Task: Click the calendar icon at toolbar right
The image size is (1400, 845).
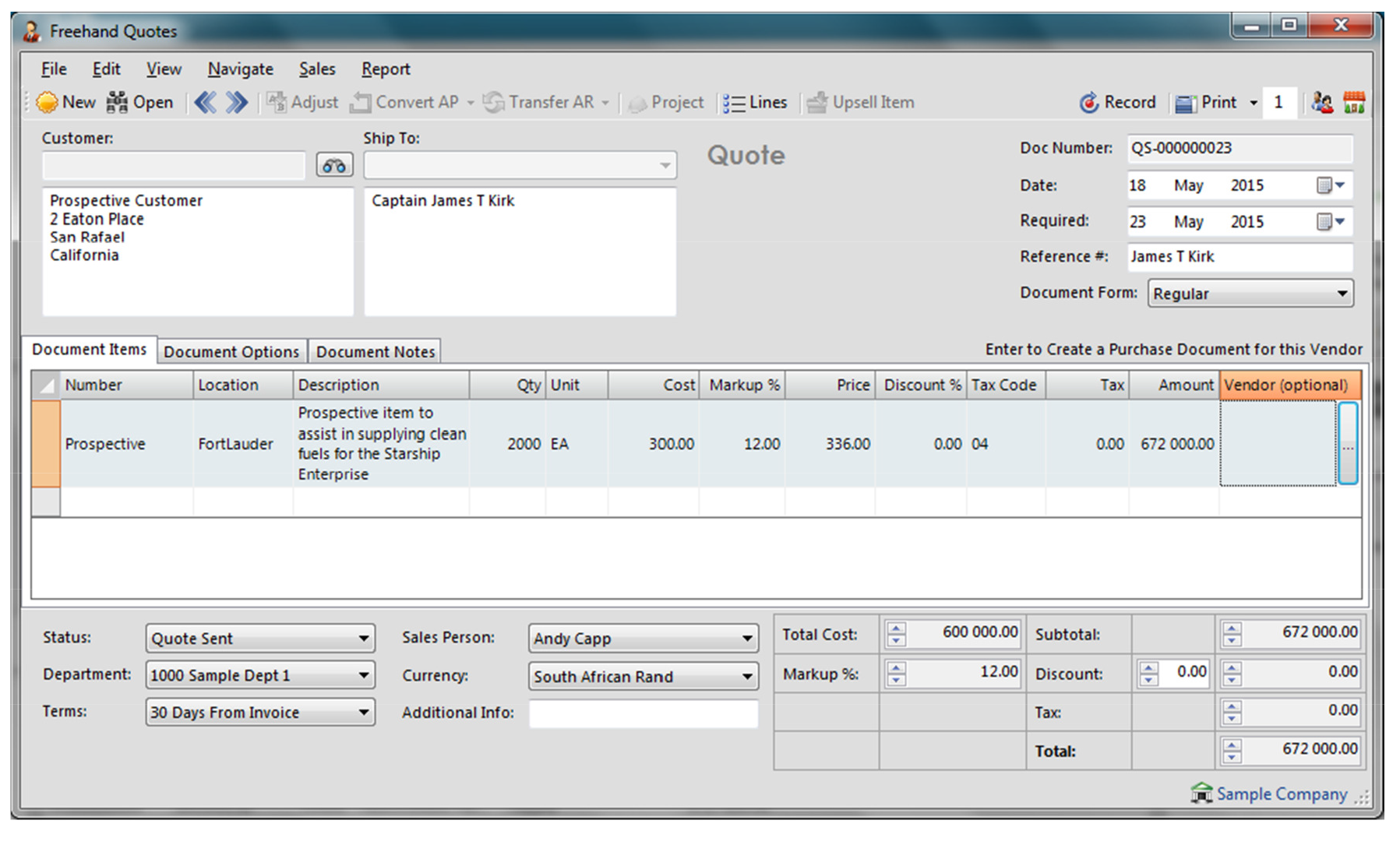Action: coord(1354,102)
